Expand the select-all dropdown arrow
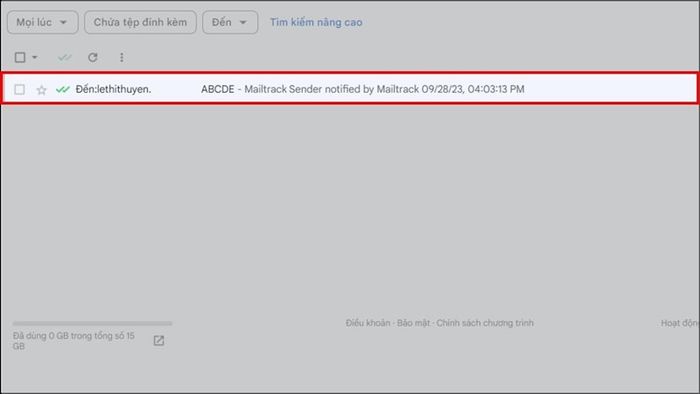Viewport: 700px width, 394px height. click(x=35, y=57)
